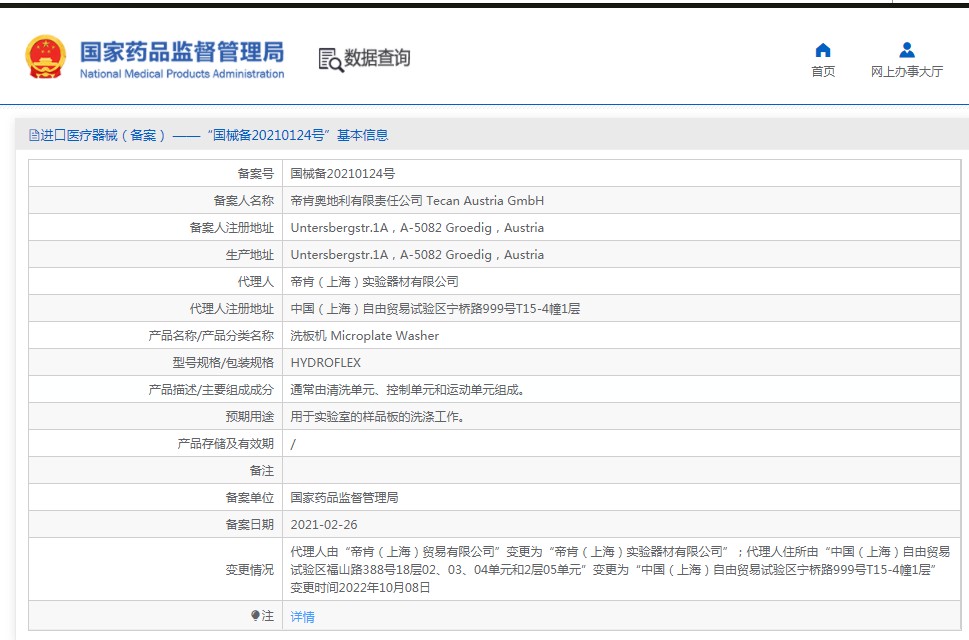Image resolution: width=969 pixels, height=640 pixels.
Task: Select the value 国械备20210124号 in the table
Action: [x=342, y=174]
